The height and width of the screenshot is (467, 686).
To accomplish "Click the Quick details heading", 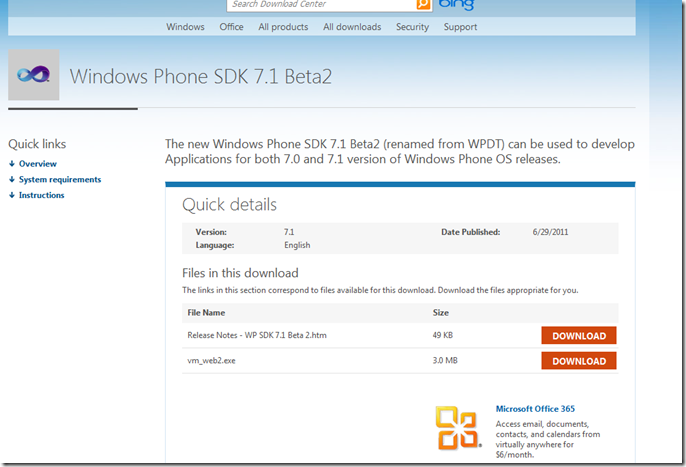I will point(229,204).
